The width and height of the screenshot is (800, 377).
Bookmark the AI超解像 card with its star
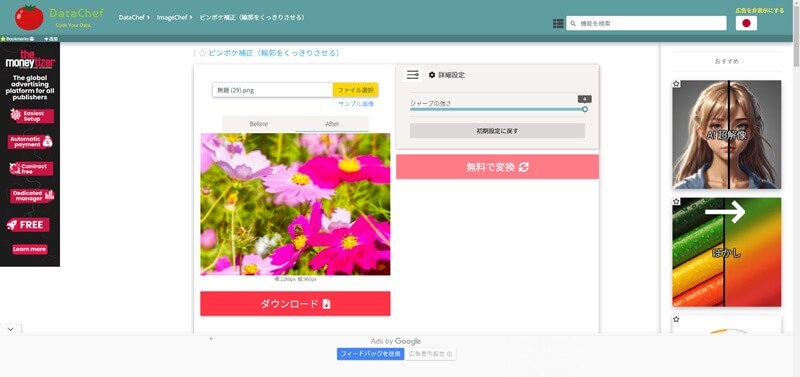(676, 84)
